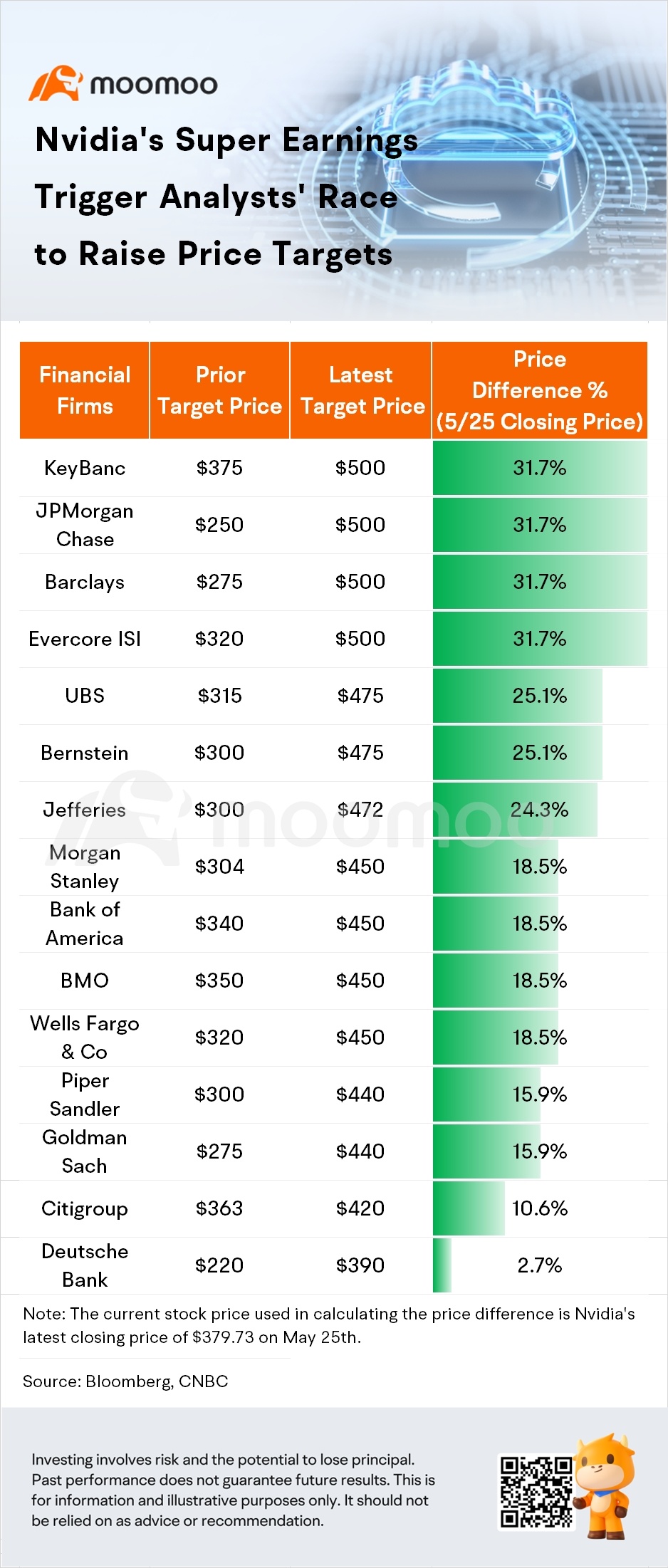
Task: Click the Latest Target Price column header
Action: pyautogui.click(x=361, y=390)
